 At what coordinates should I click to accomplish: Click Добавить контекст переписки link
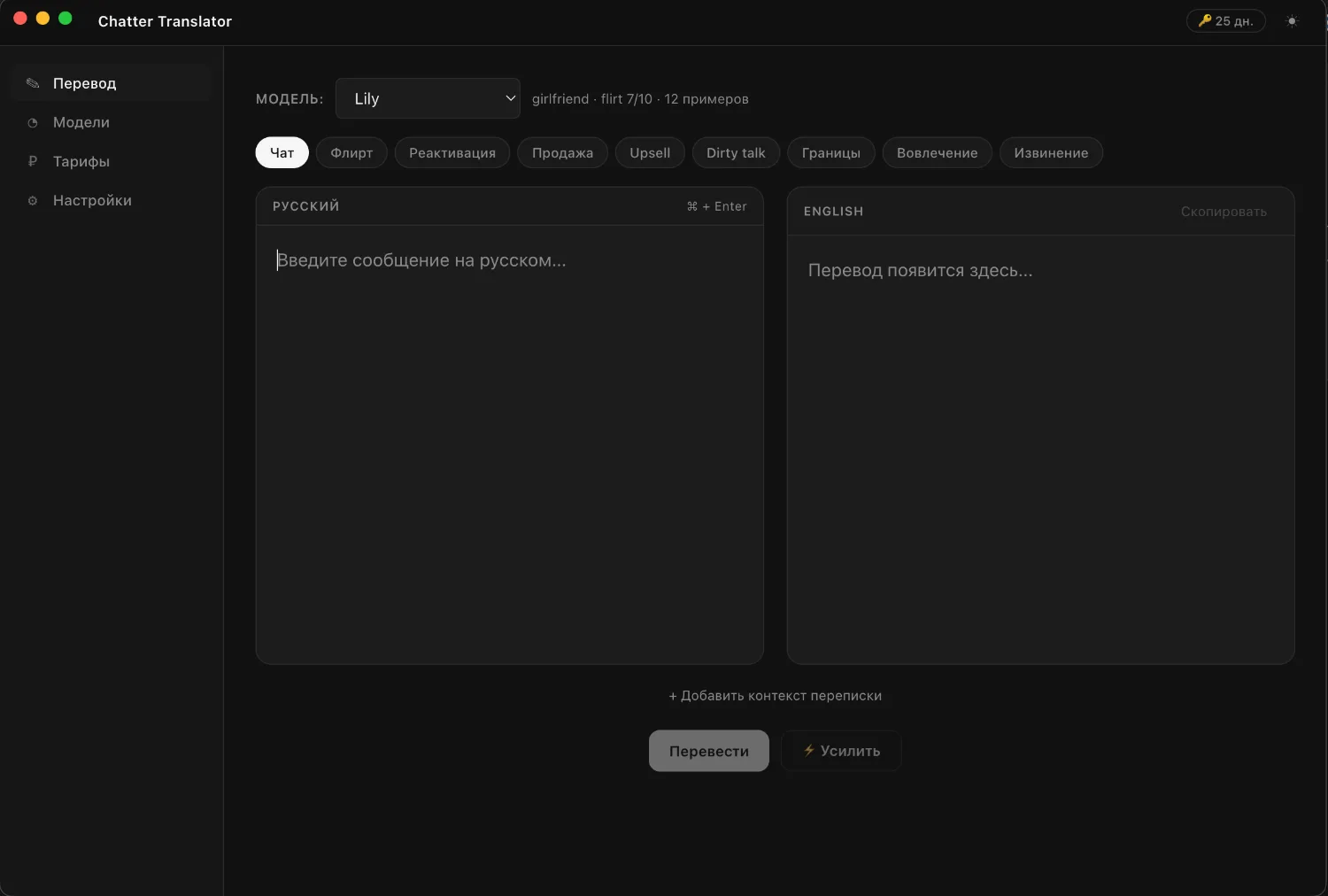775,696
